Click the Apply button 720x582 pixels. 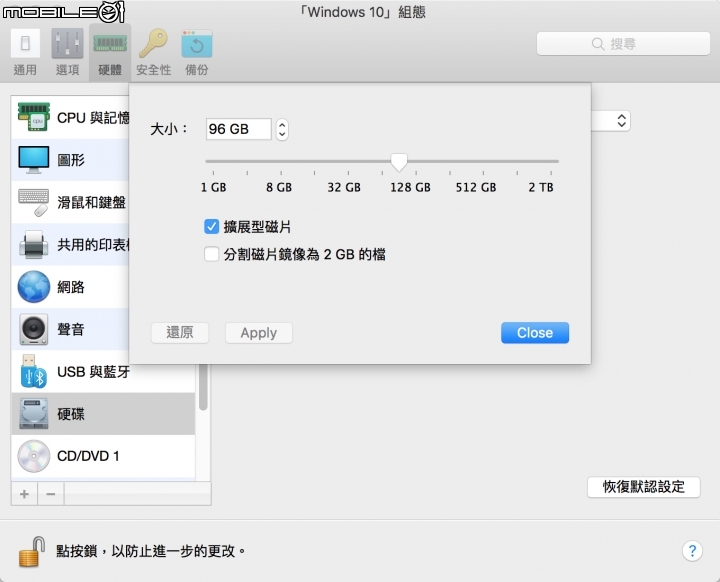259,333
